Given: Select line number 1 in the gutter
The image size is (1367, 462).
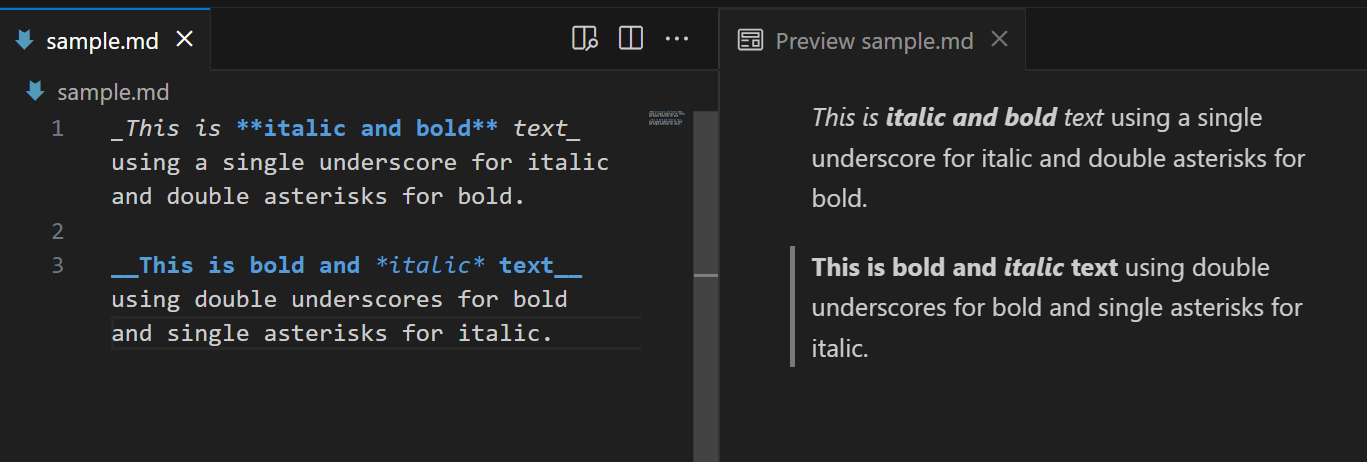Looking at the screenshot, I should click(x=57, y=128).
